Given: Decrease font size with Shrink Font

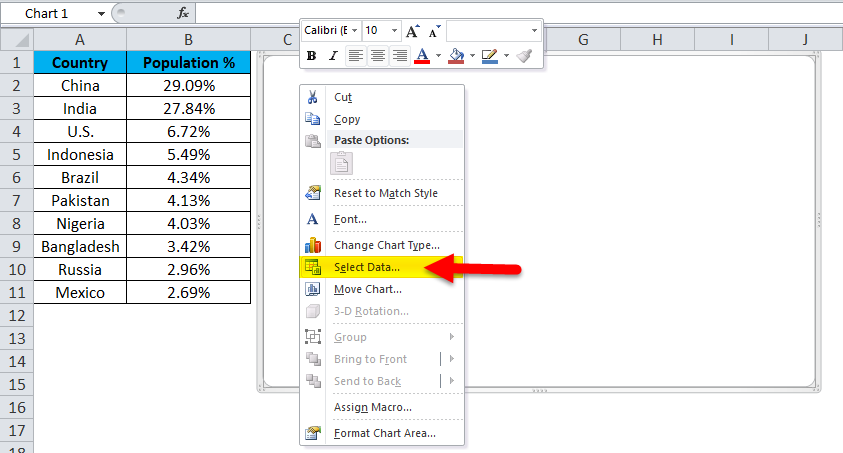Looking at the screenshot, I should [434, 31].
